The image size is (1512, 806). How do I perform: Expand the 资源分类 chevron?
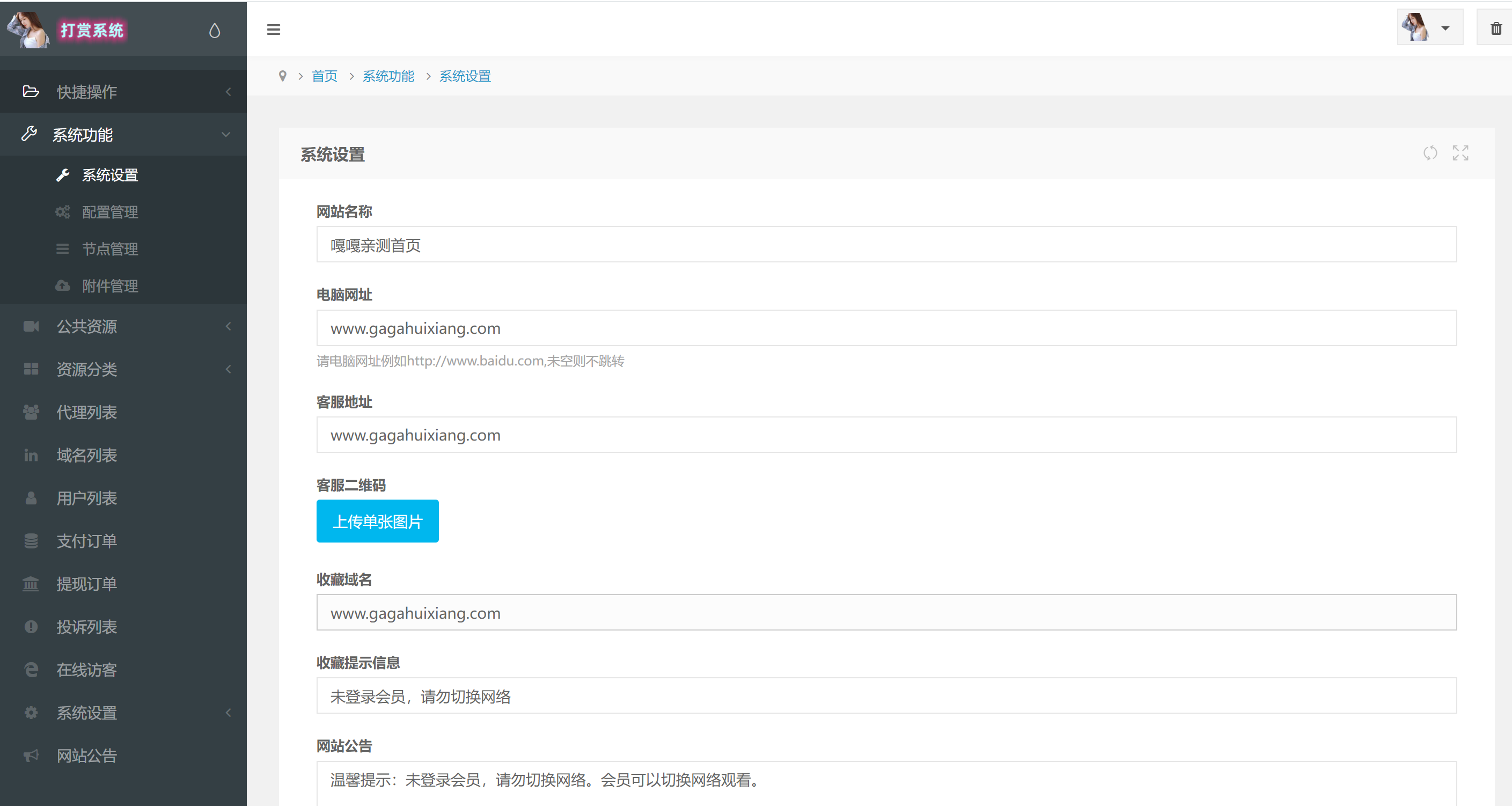[x=229, y=369]
